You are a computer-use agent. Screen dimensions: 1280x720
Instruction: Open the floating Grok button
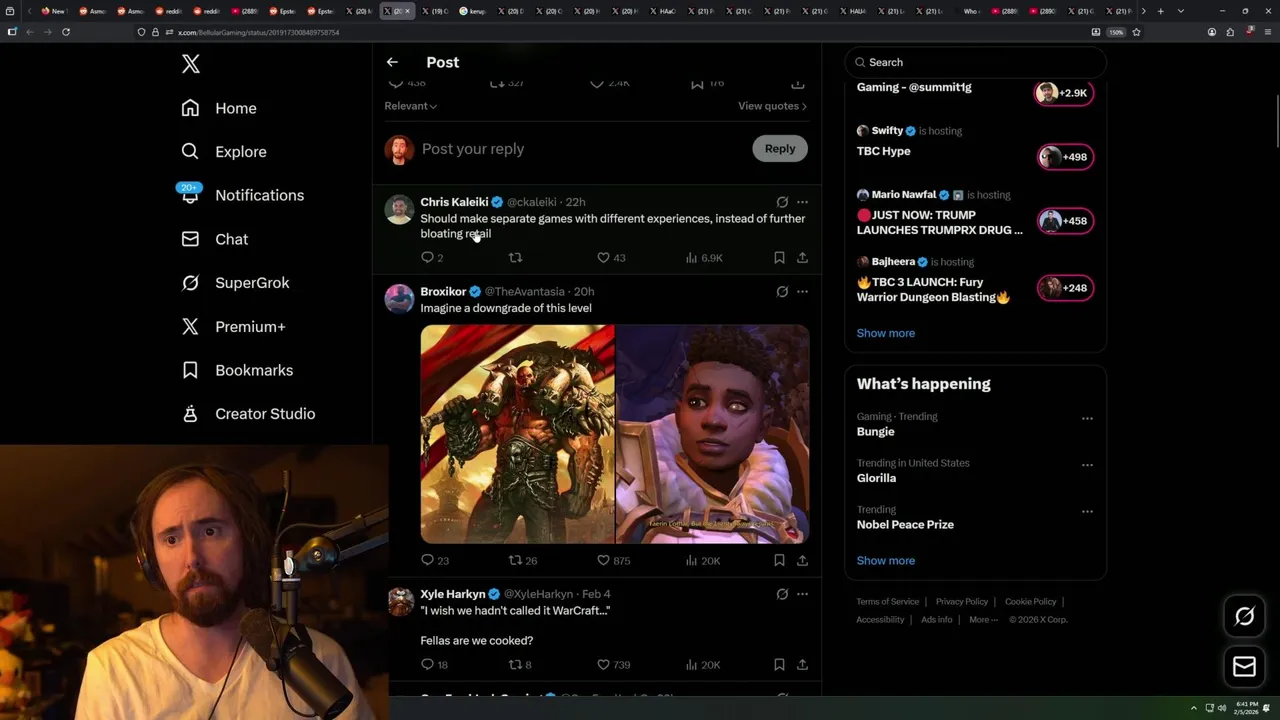pos(1244,617)
